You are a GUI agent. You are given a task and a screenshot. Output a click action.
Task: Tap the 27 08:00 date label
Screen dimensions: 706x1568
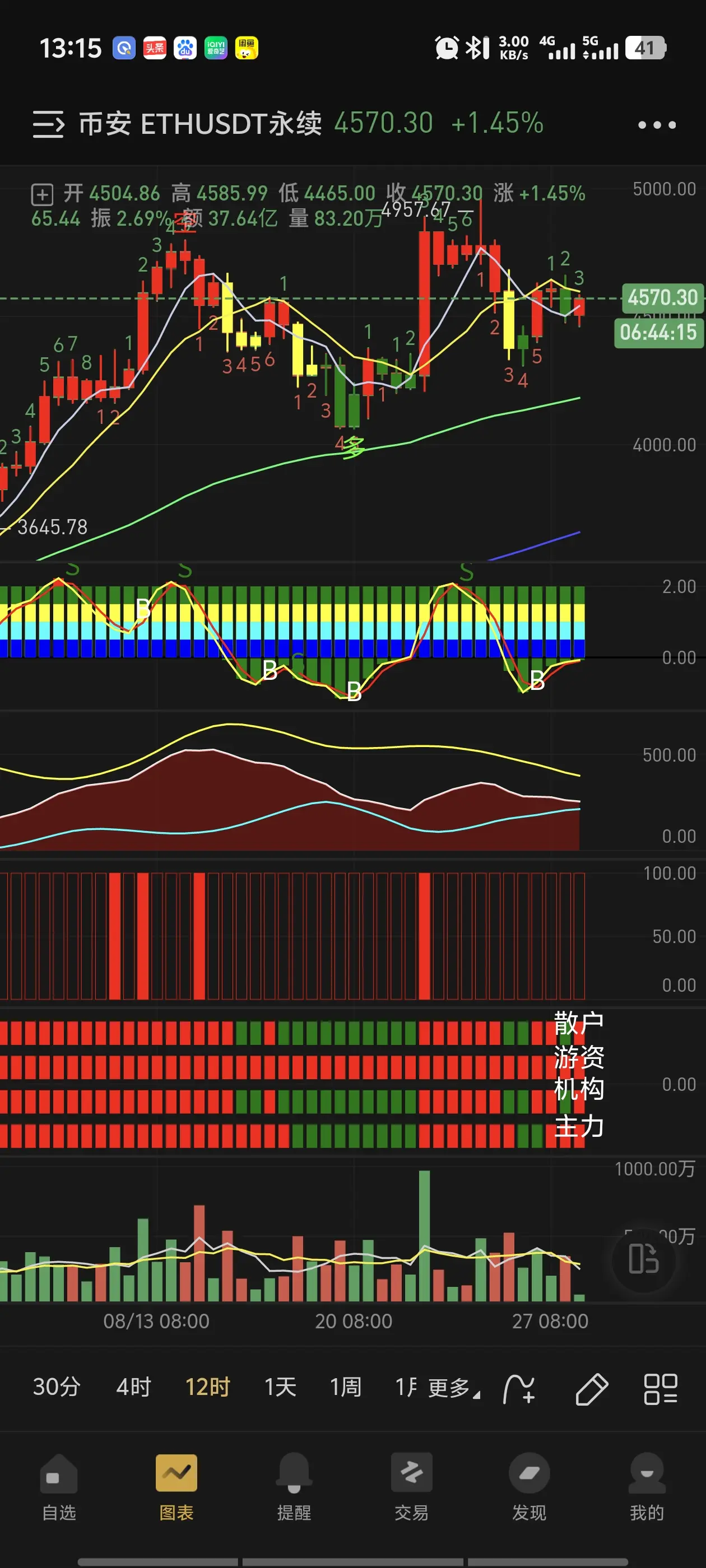click(x=550, y=1321)
